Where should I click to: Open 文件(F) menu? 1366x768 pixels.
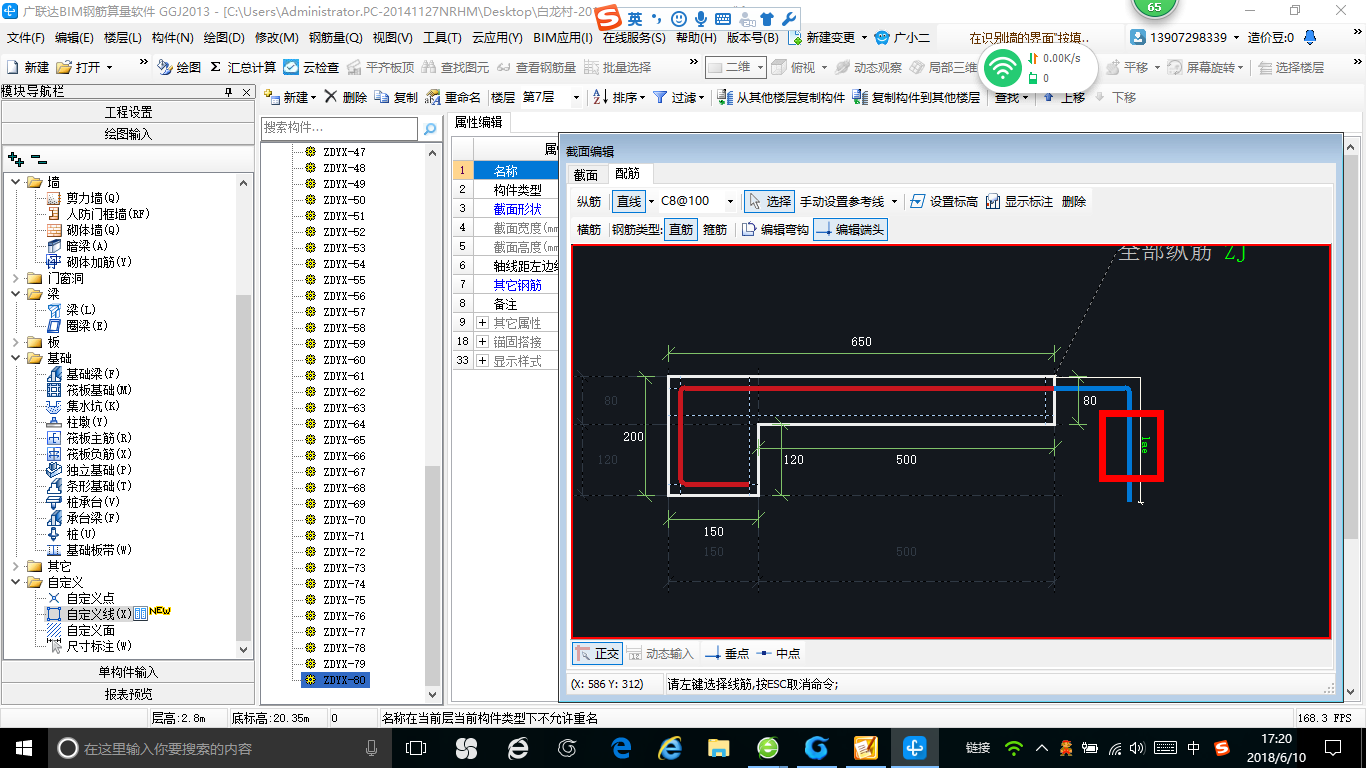pos(26,38)
